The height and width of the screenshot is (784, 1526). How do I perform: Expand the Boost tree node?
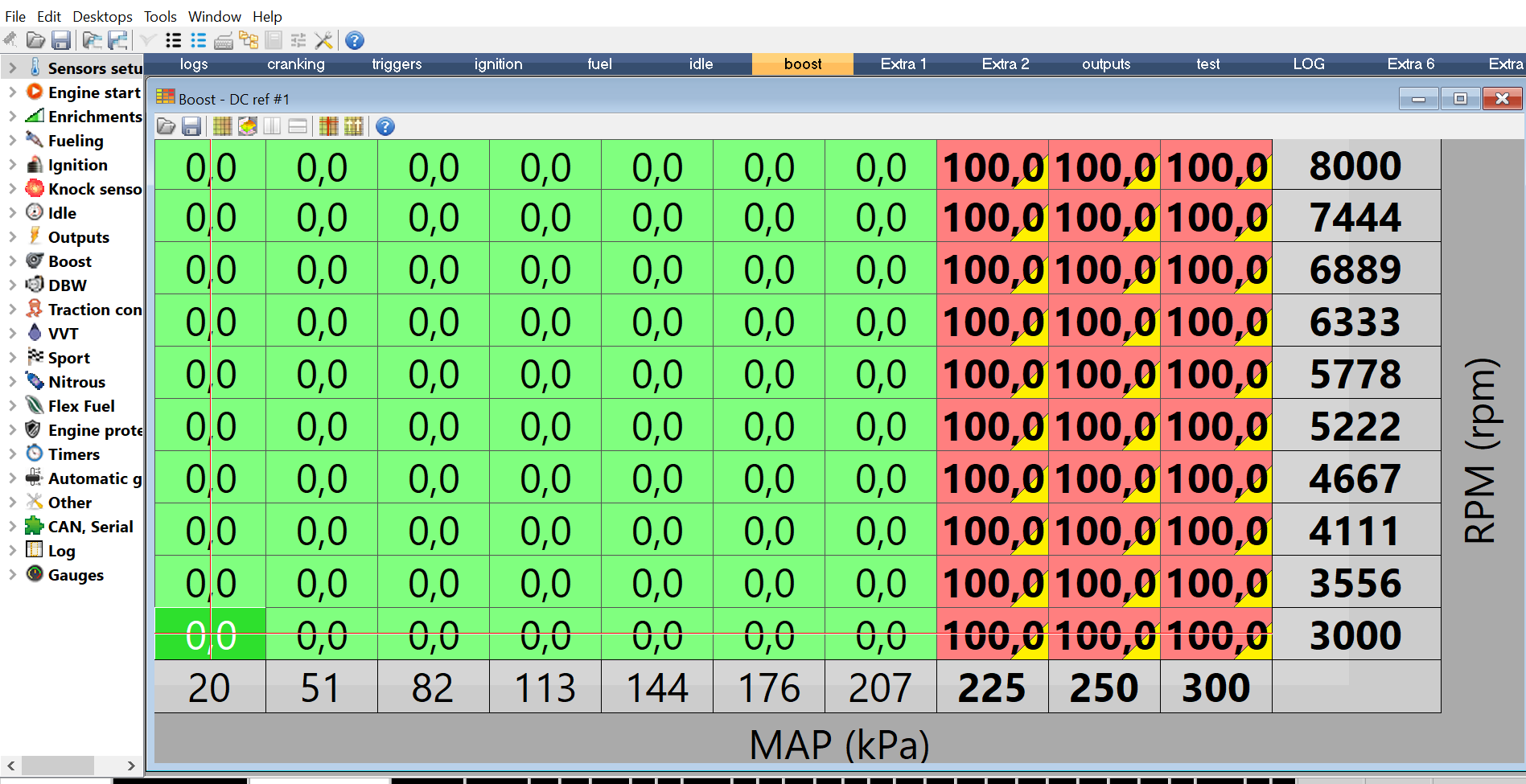(x=12, y=261)
